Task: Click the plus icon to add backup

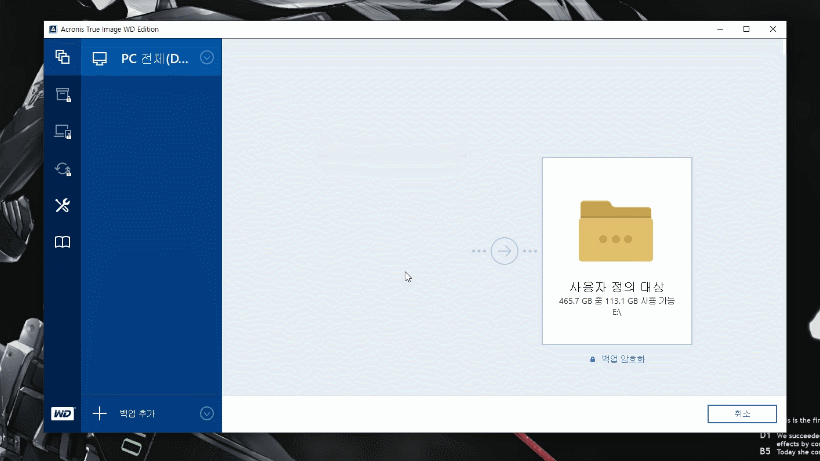Action: [x=99, y=413]
